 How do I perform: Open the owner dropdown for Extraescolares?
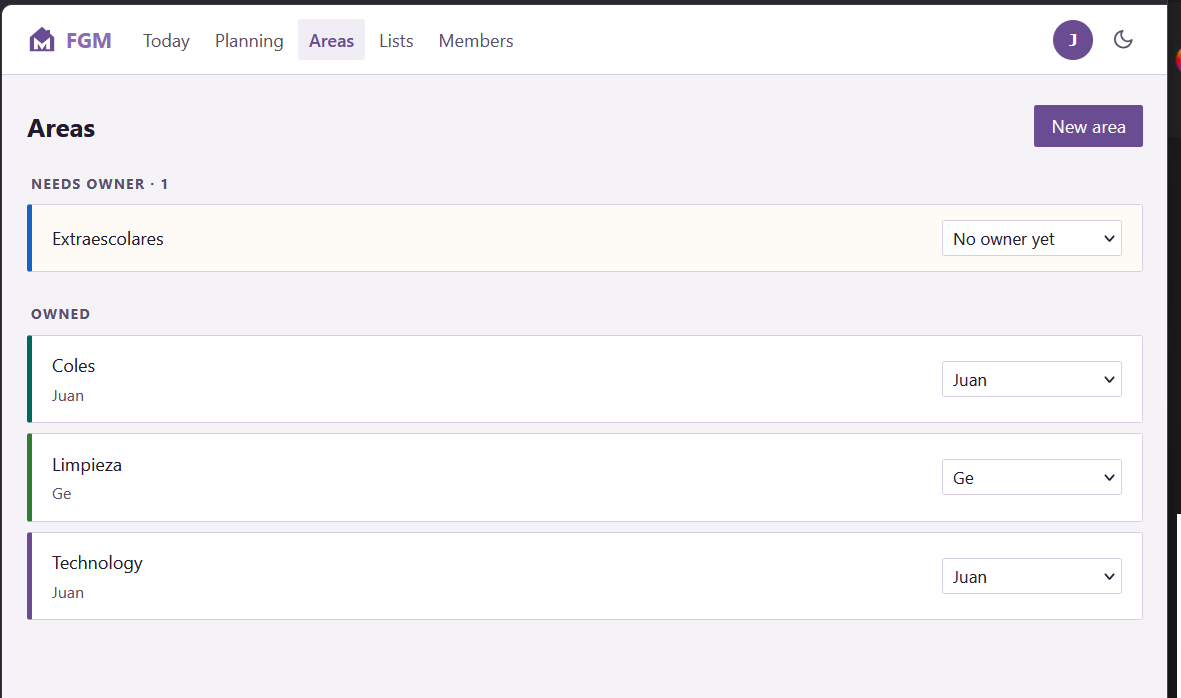pyautogui.click(x=1031, y=239)
